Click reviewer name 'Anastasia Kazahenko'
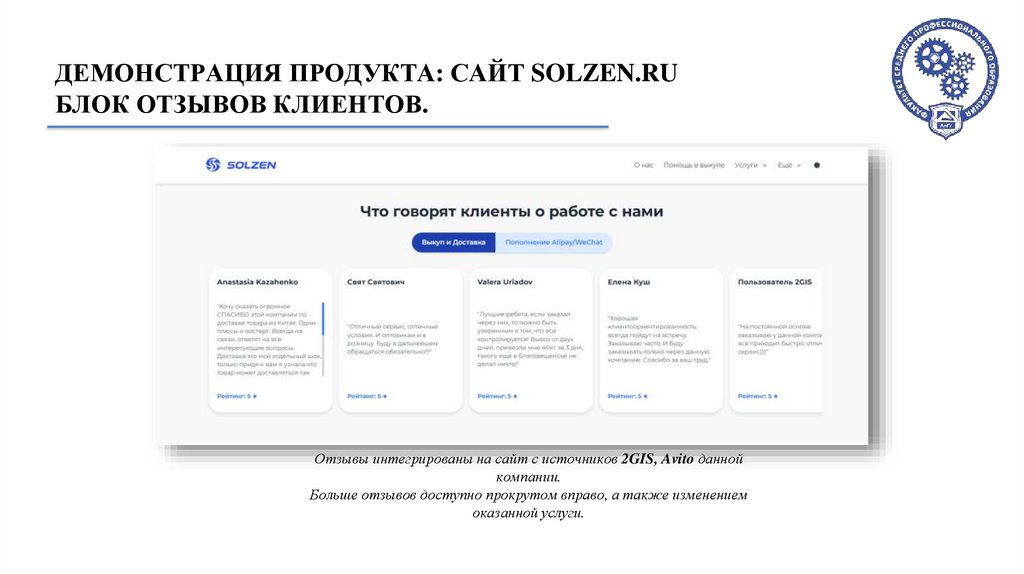The height and width of the screenshot is (574, 1024). (x=257, y=282)
